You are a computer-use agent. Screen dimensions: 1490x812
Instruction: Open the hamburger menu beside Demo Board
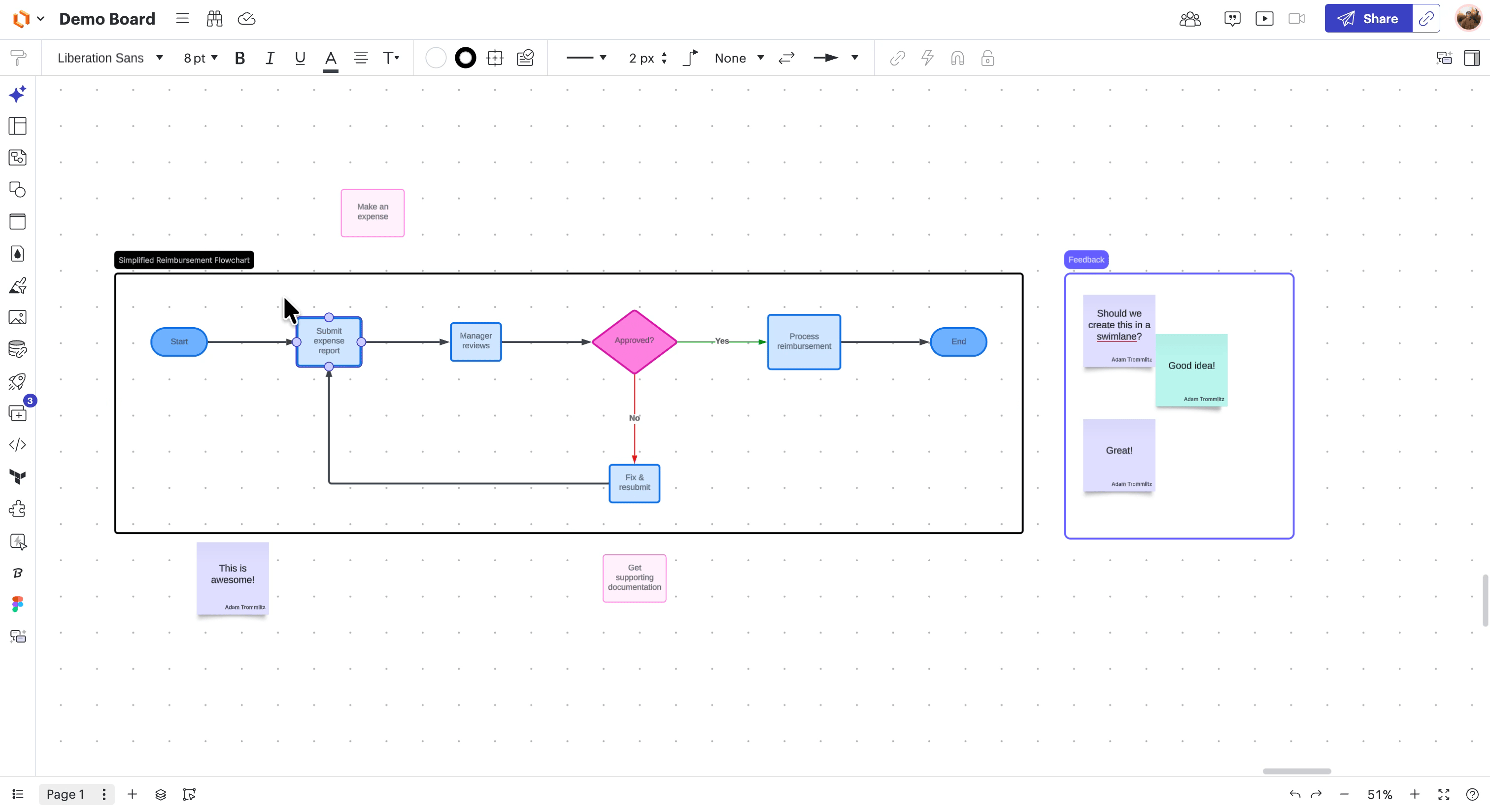pyautogui.click(x=182, y=19)
